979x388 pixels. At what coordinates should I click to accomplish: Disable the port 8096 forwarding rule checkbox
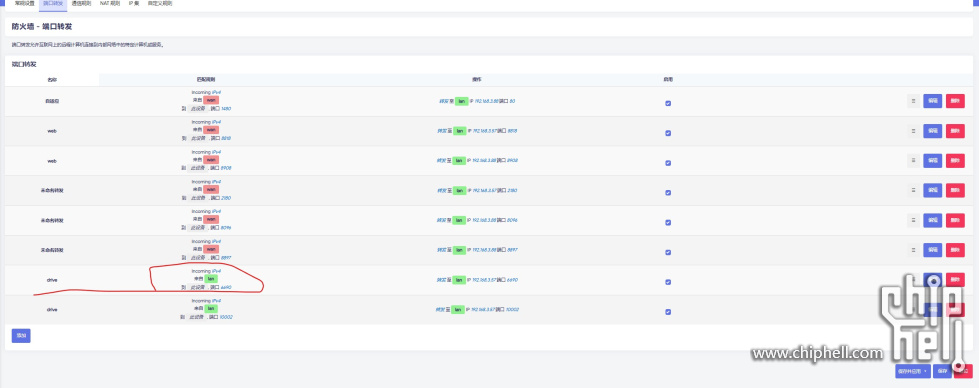[x=668, y=222]
